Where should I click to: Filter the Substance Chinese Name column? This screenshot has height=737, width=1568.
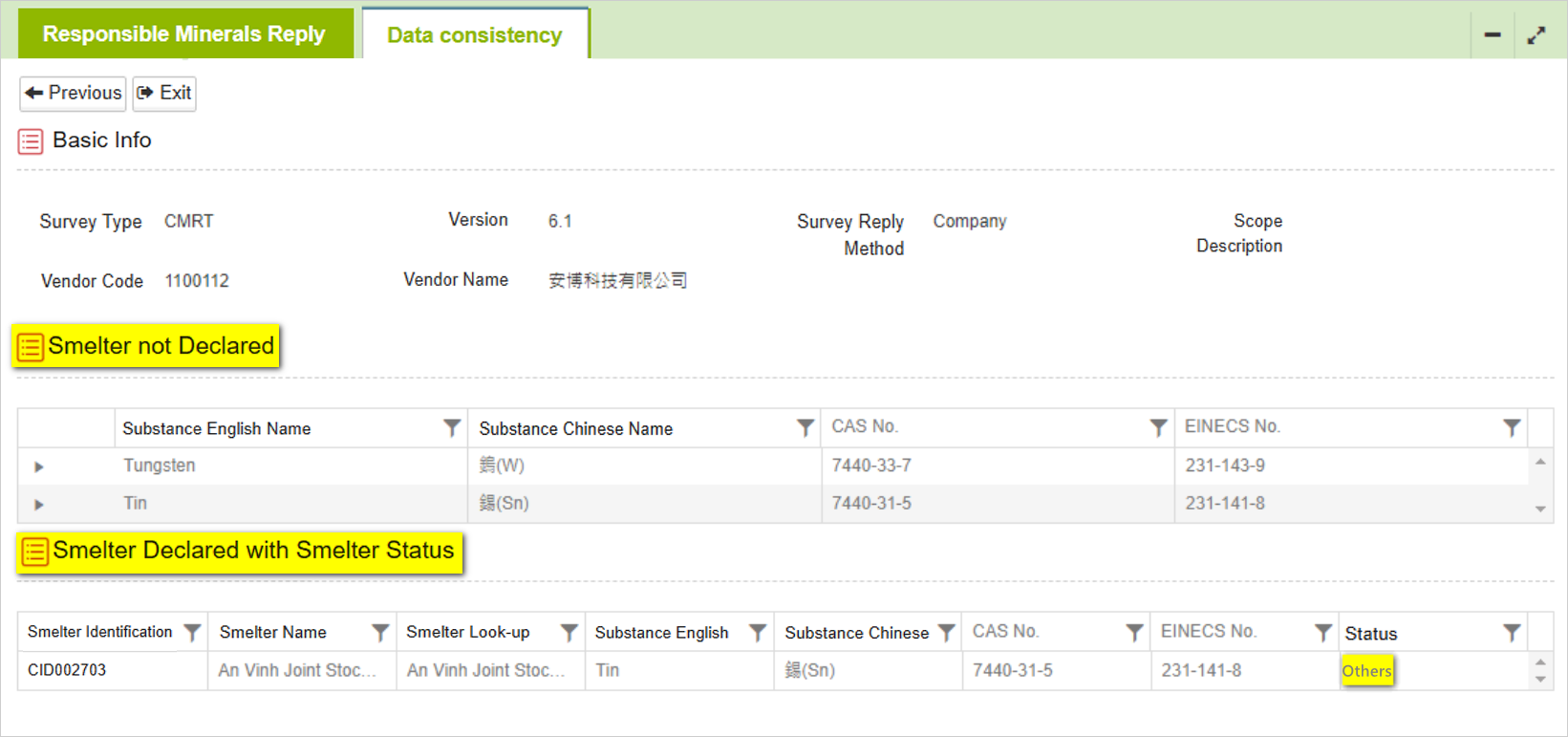(x=805, y=428)
